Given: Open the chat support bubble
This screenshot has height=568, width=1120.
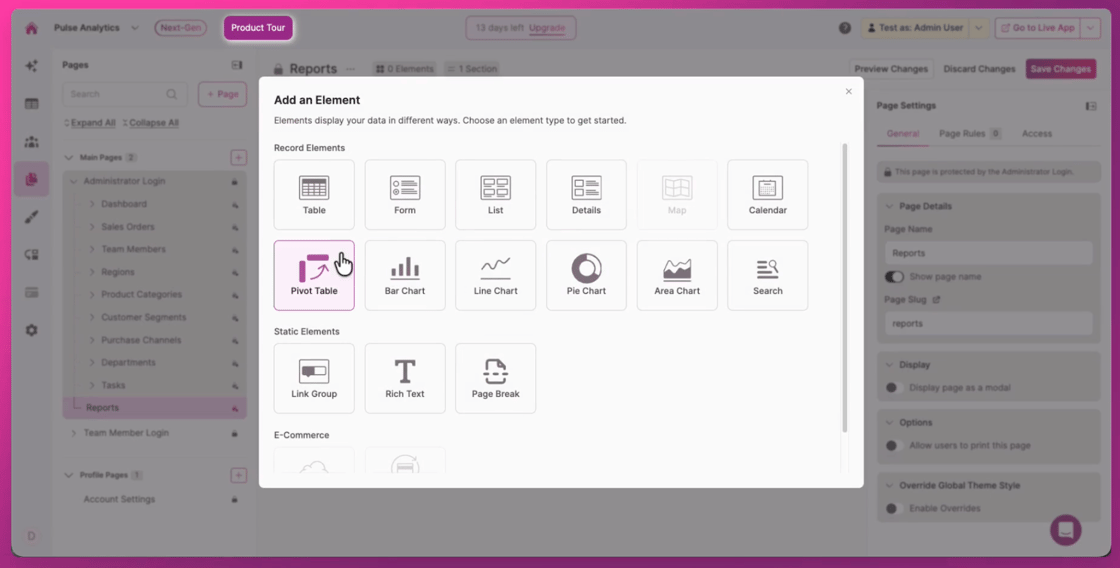Looking at the screenshot, I should click(1066, 530).
